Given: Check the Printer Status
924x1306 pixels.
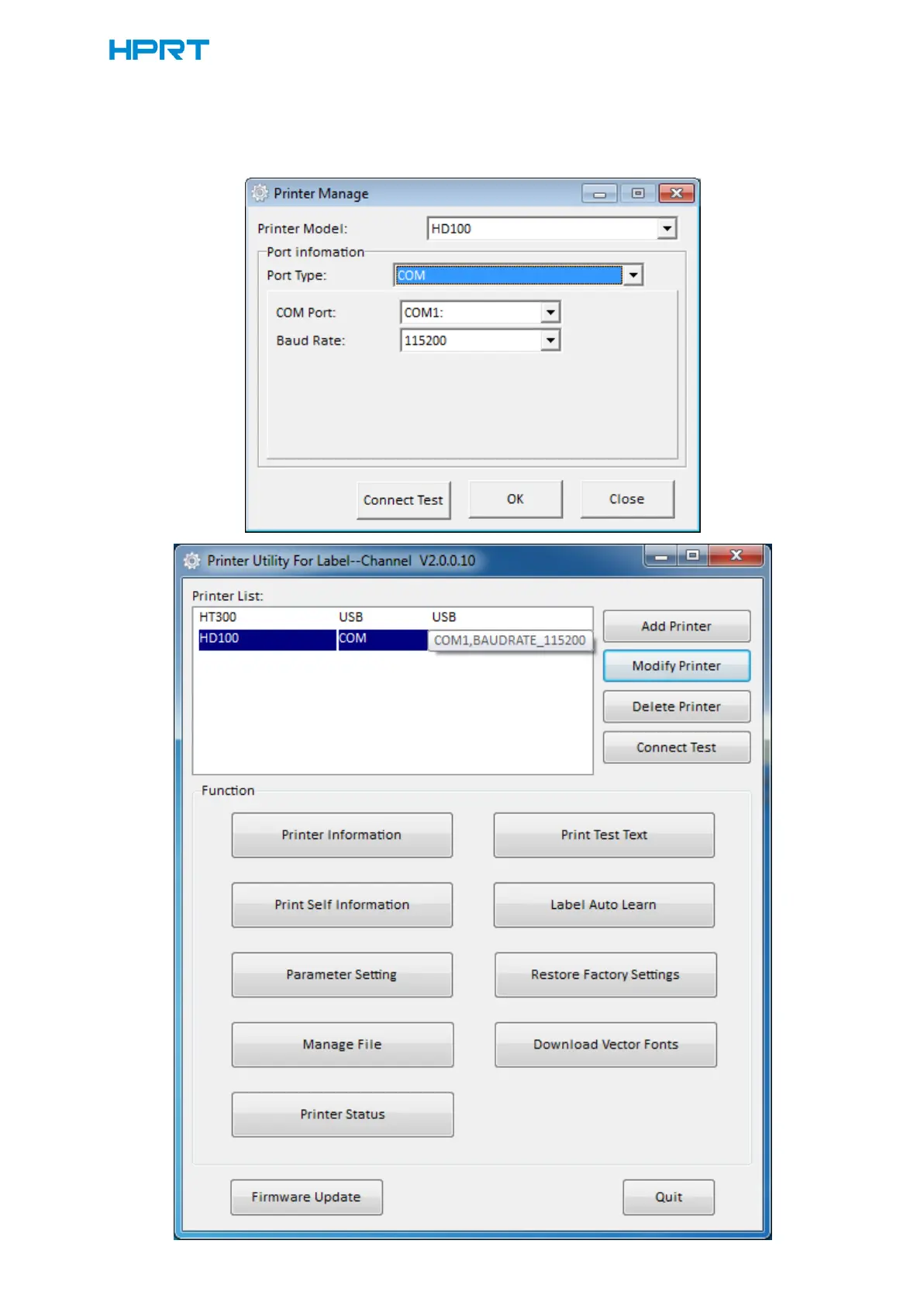Looking at the screenshot, I should [343, 1114].
